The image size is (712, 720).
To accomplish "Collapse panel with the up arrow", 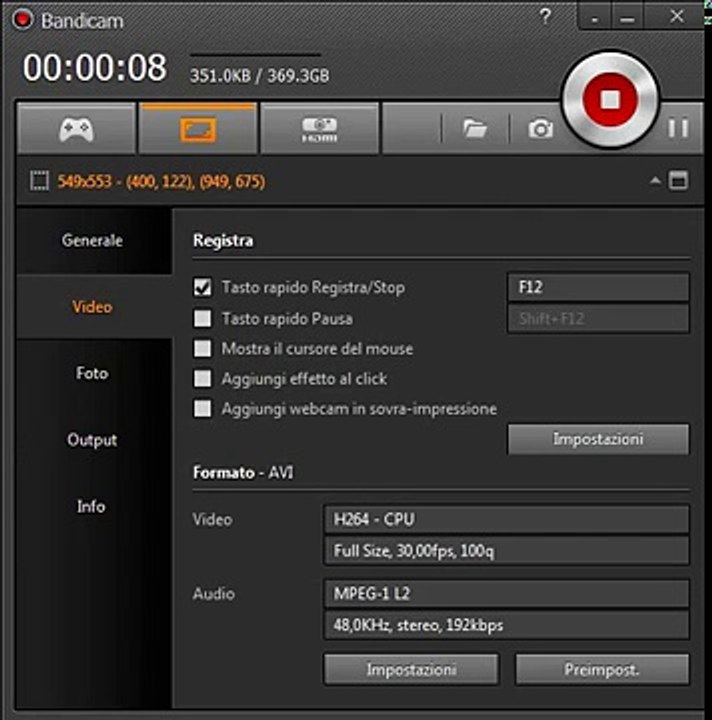I will pos(656,180).
